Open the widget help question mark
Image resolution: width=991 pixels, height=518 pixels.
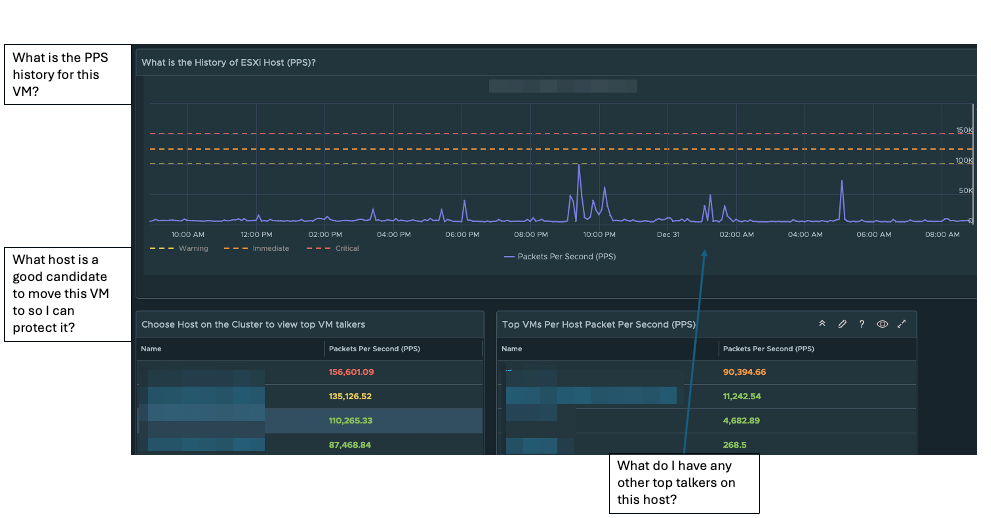pos(862,324)
